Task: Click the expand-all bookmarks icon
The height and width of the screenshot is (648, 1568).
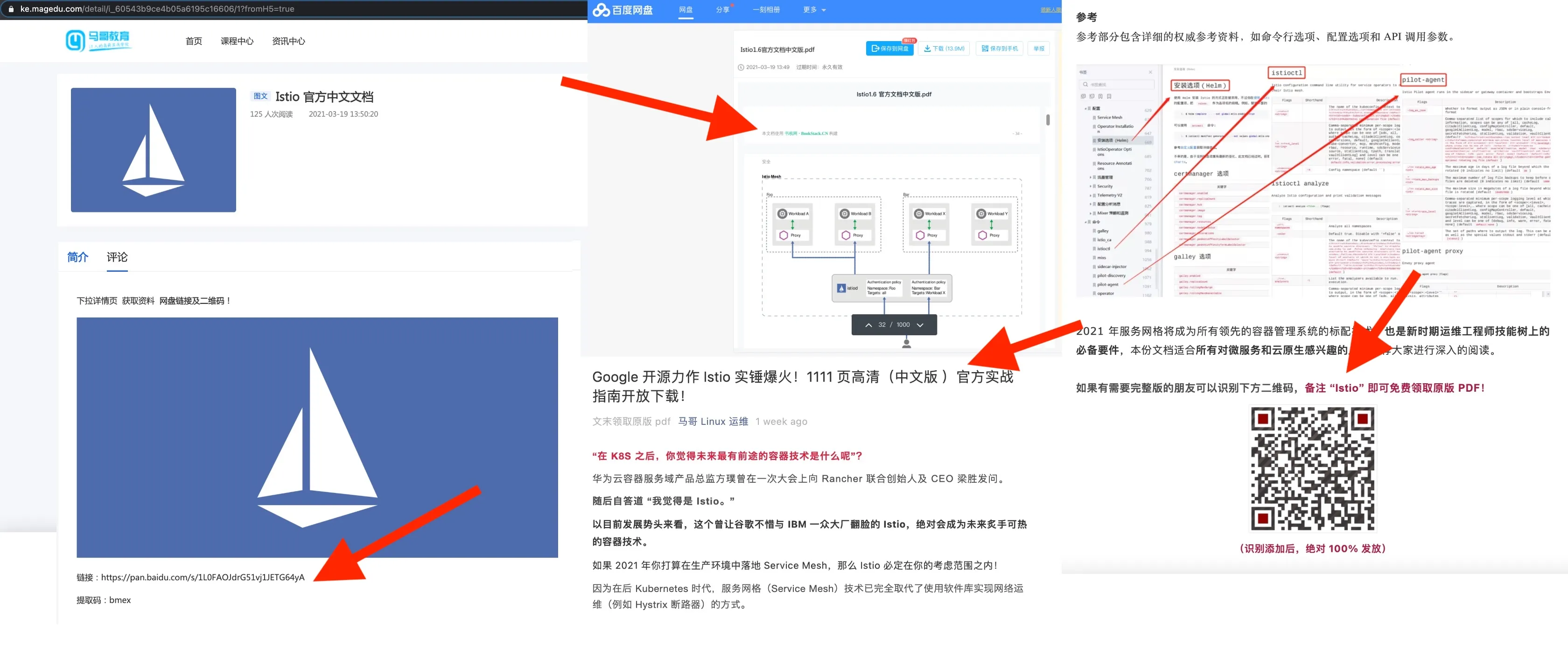Action: pyautogui.click(x=1084, y=96)
